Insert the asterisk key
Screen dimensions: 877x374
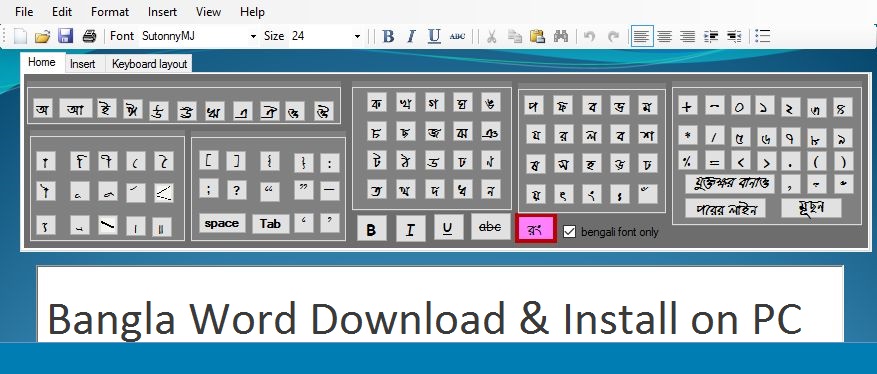coord(687,135)
